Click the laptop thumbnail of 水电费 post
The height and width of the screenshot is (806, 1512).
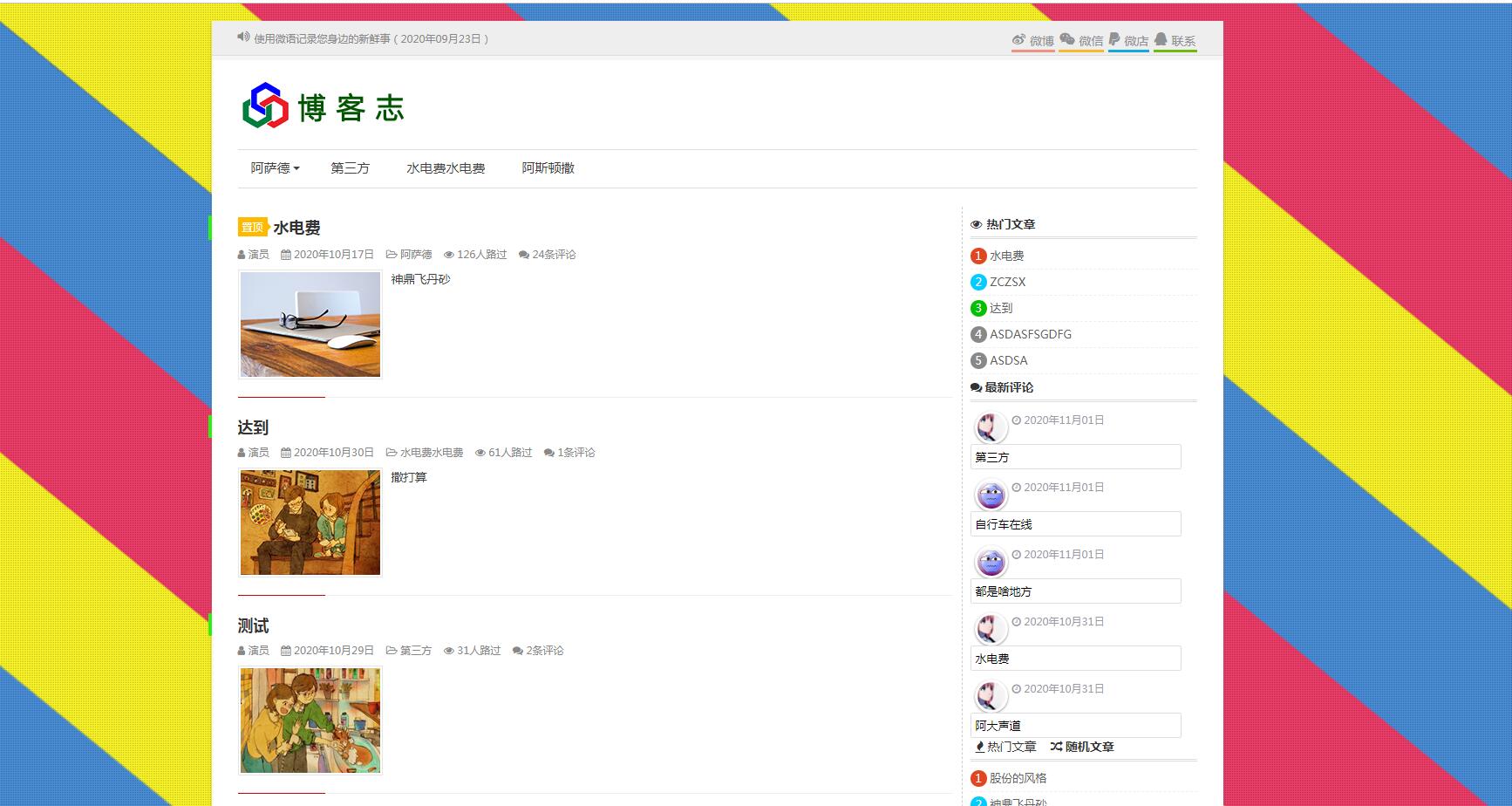[x=310, y=324]
